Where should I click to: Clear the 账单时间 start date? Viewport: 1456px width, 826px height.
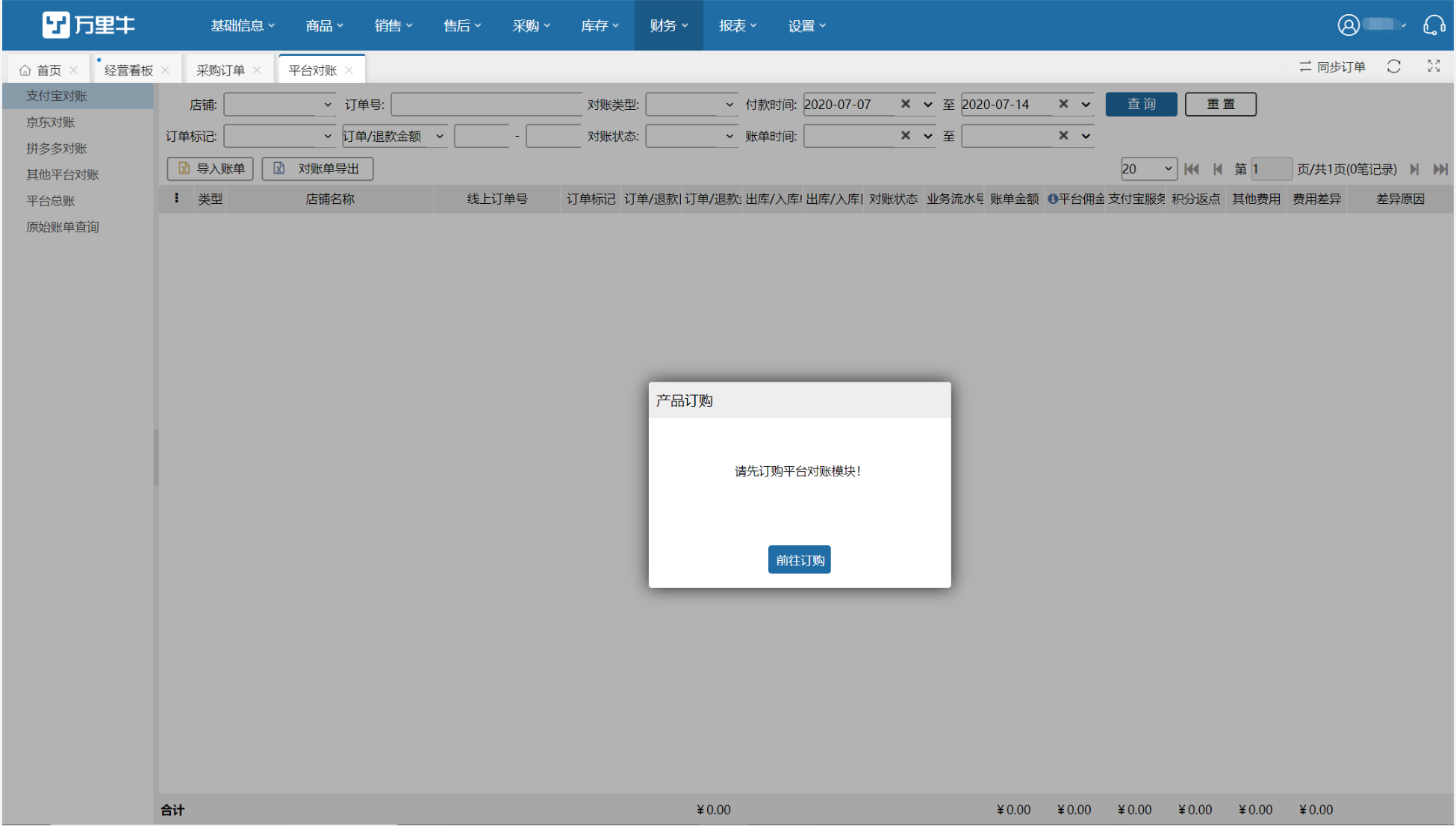coord(905,135)
